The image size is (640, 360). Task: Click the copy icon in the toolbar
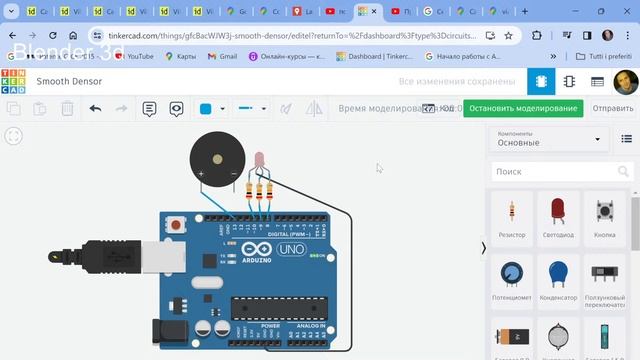tap(14, 109)
